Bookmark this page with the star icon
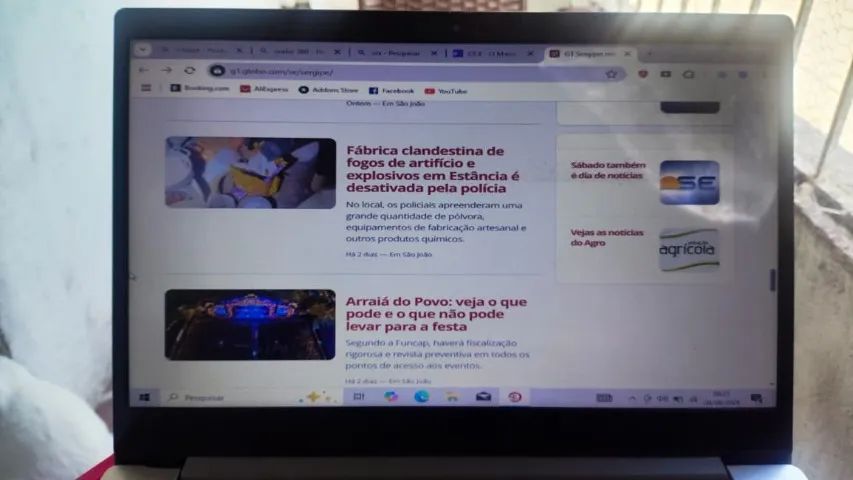 611,74
